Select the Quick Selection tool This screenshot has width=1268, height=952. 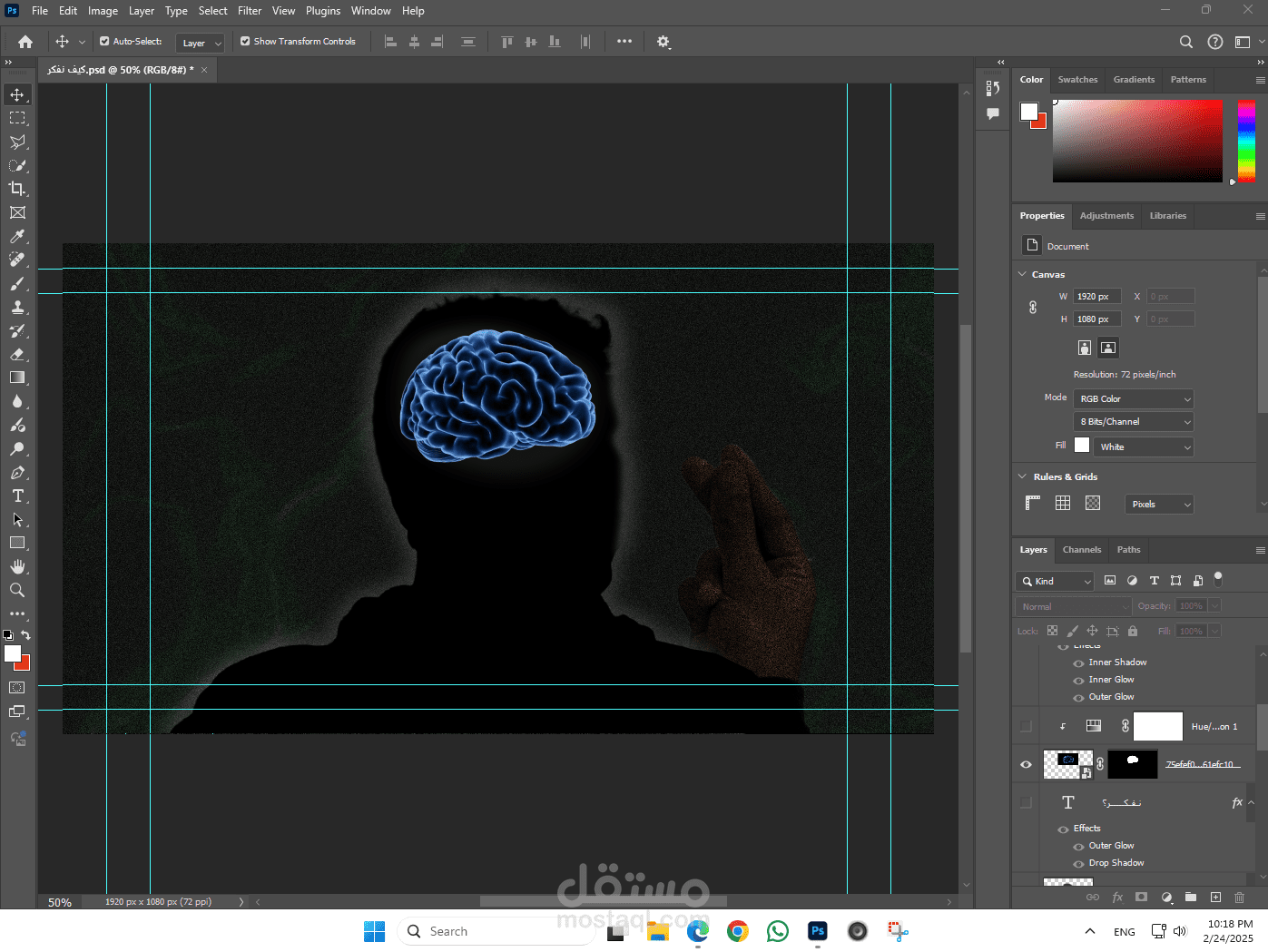pos(17,165)
